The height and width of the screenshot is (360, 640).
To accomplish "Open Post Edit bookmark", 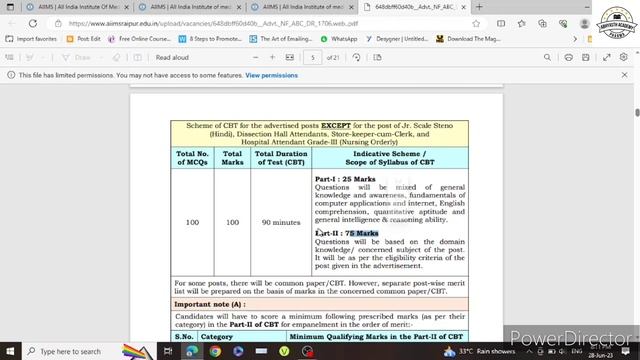I will point(83,39).
